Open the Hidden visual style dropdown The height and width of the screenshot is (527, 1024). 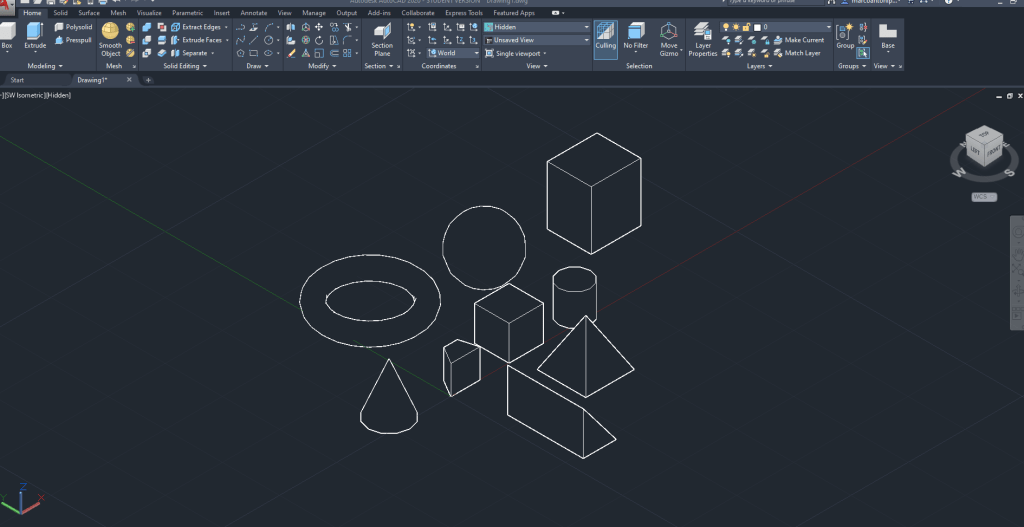535,27
